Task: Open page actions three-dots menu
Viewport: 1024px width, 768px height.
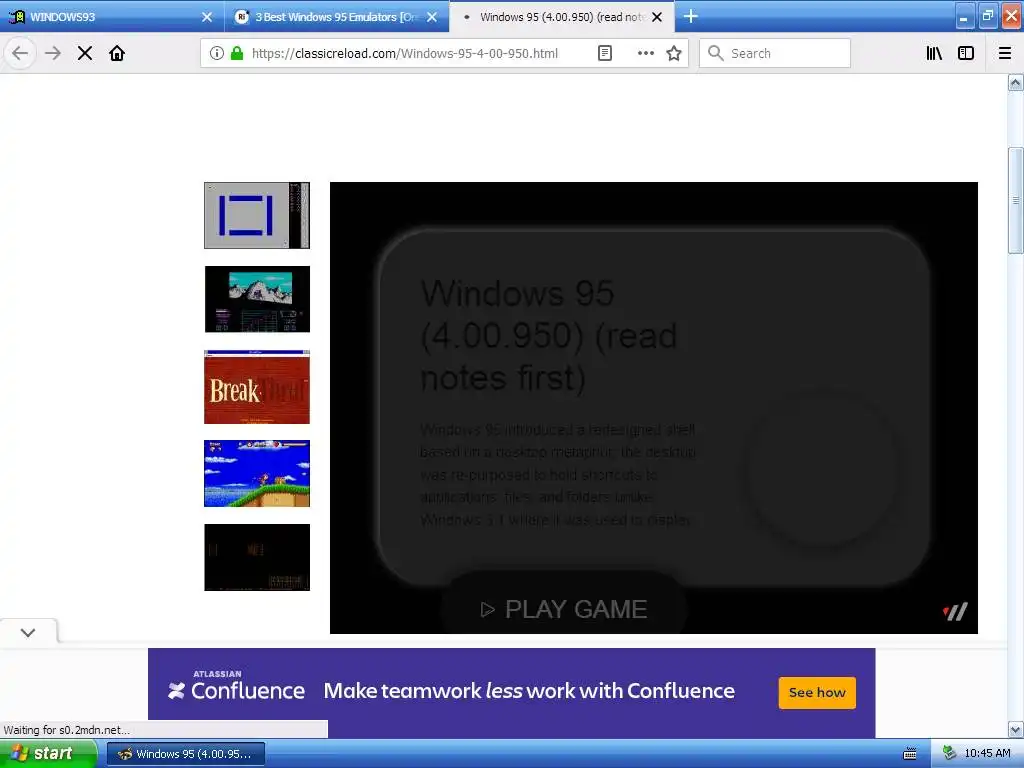Action: 645,53
